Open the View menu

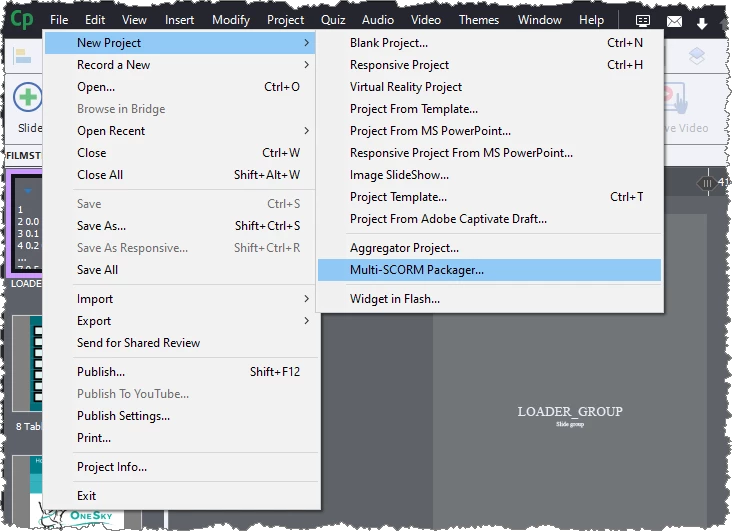(x=134, y=20)
